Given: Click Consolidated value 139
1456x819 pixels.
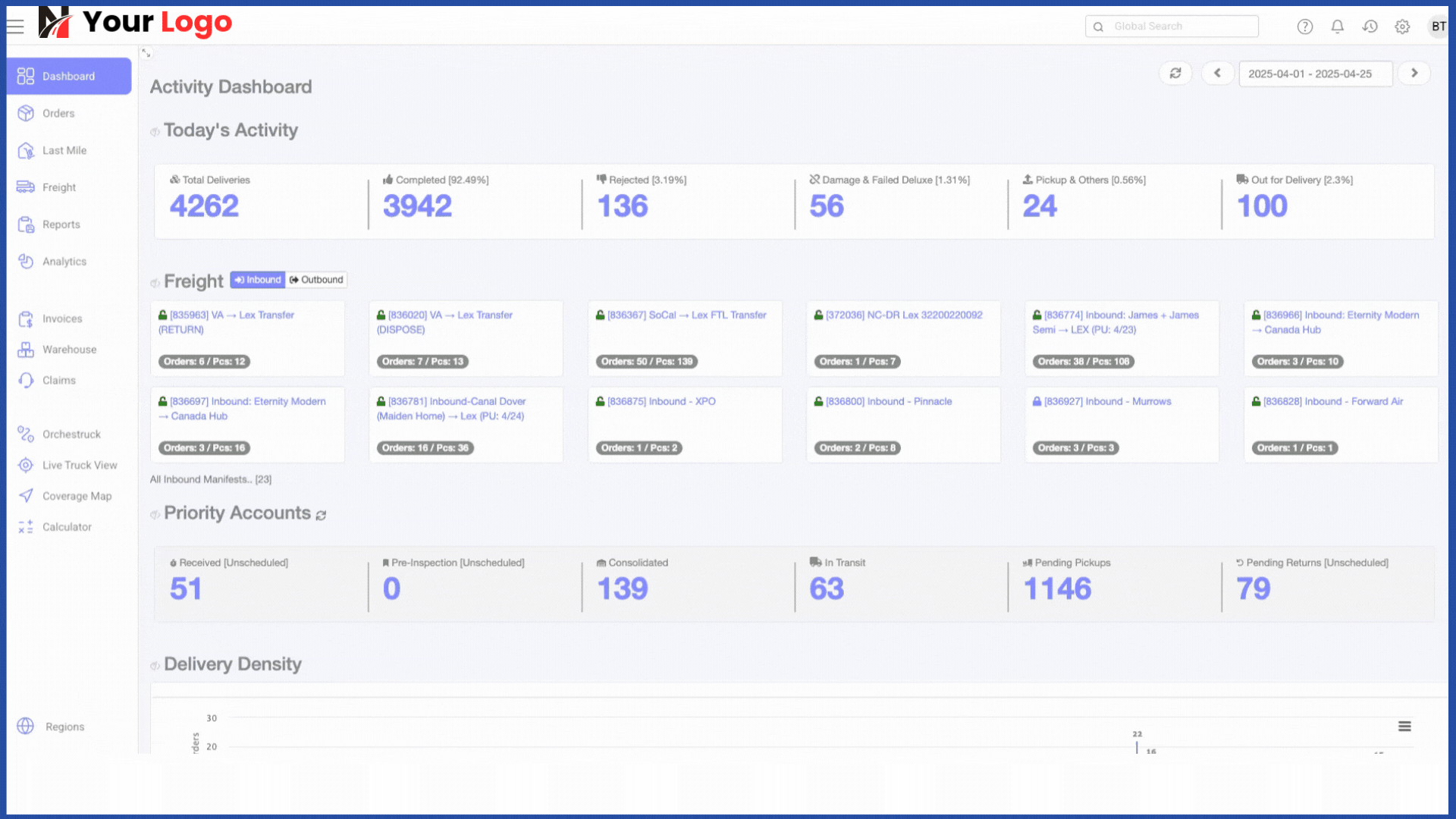Looking at the screenshot, I should point(623,588).
